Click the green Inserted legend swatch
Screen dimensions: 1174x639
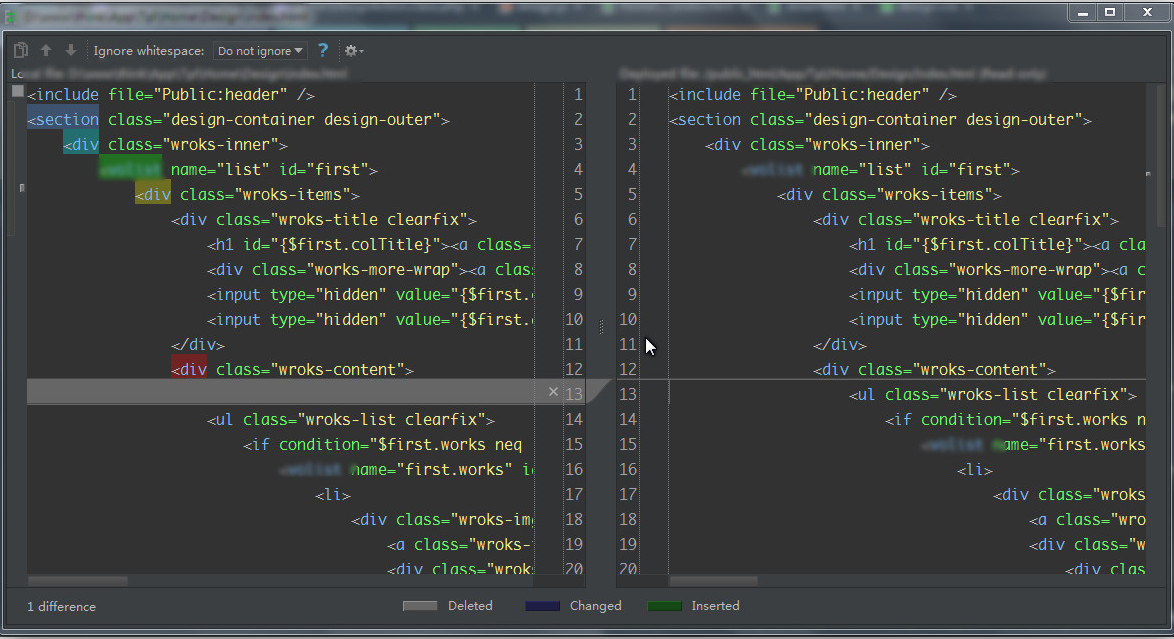pyautogui.click(x=664, y=605)
